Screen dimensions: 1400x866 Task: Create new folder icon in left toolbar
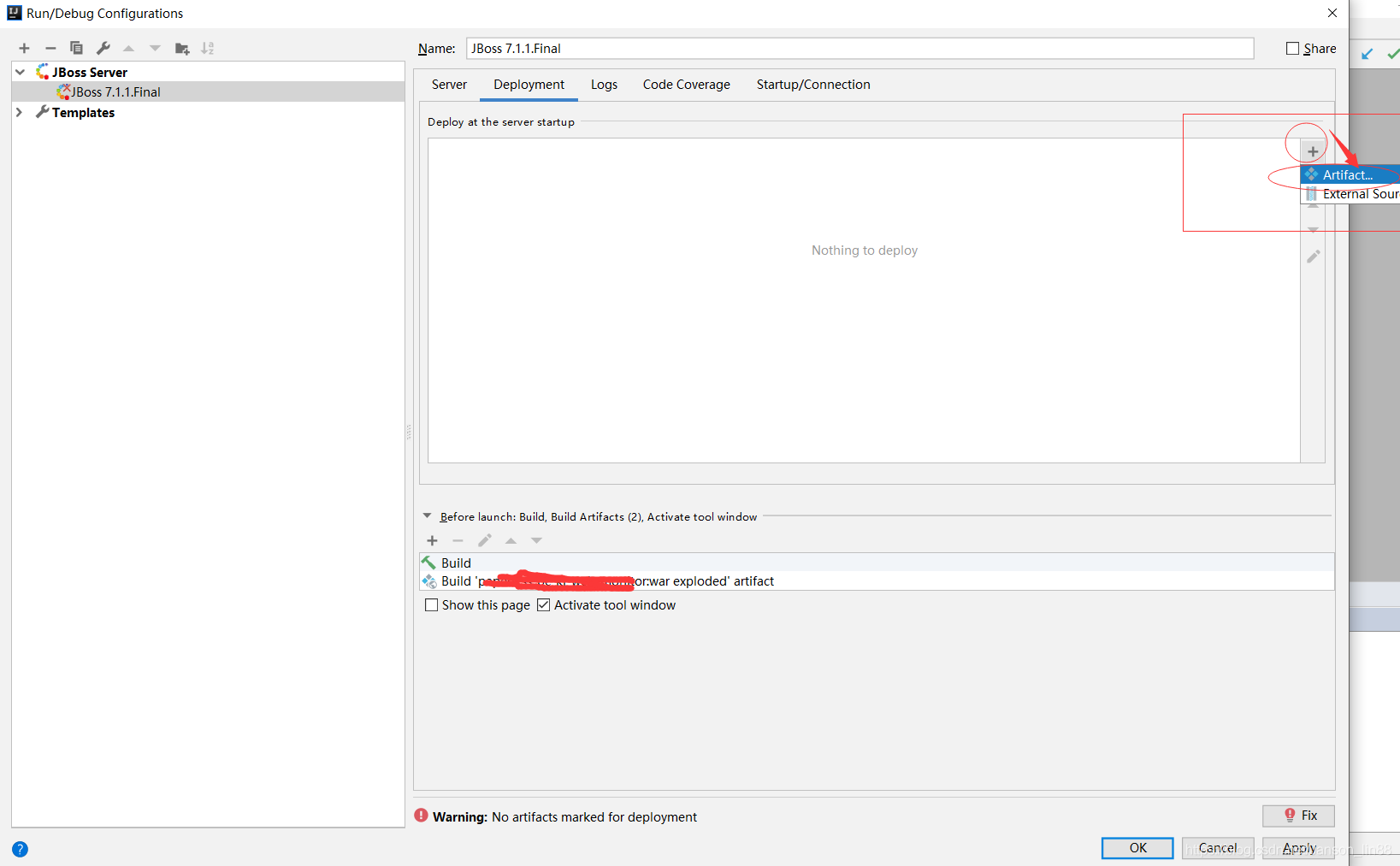(x=182, y=48)
